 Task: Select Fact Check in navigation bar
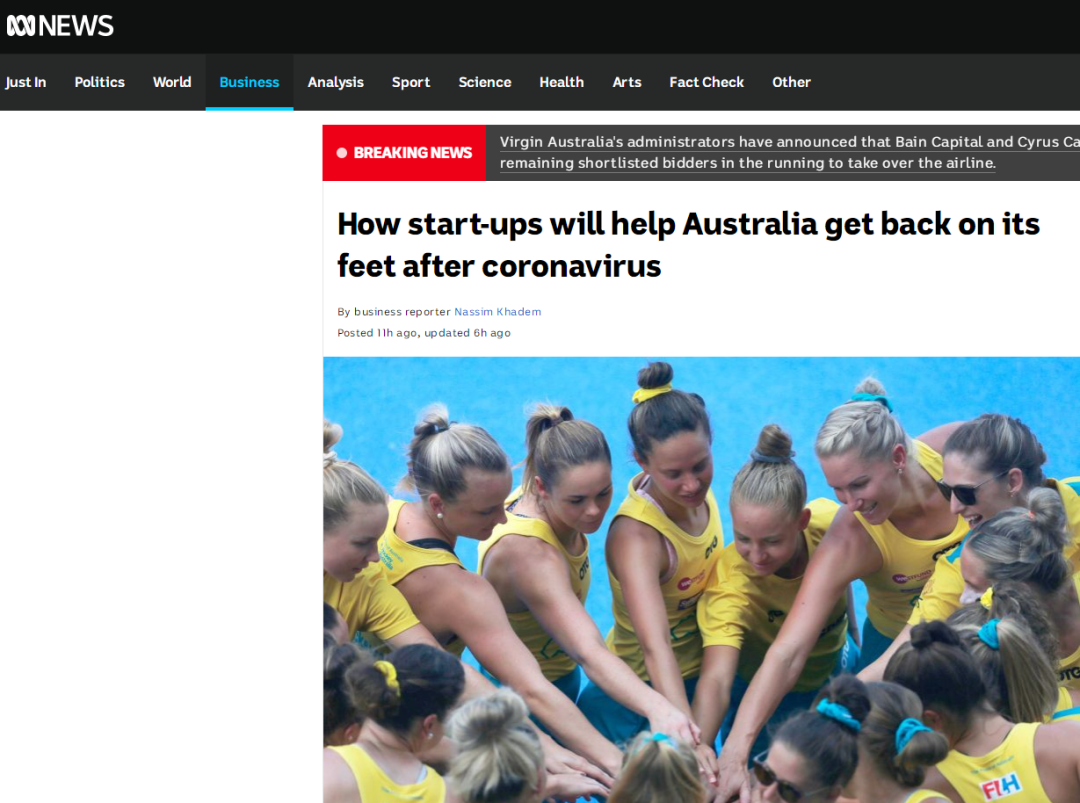(707, 82)
